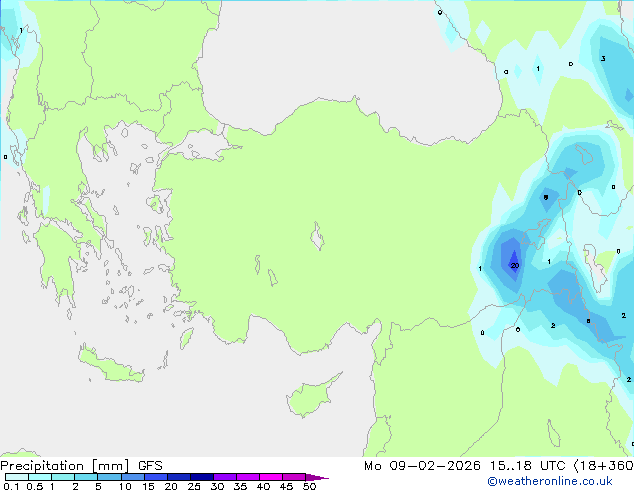Click the 15 to 20 mm legend swatch

pyautogui.click(x=156, y=477)
